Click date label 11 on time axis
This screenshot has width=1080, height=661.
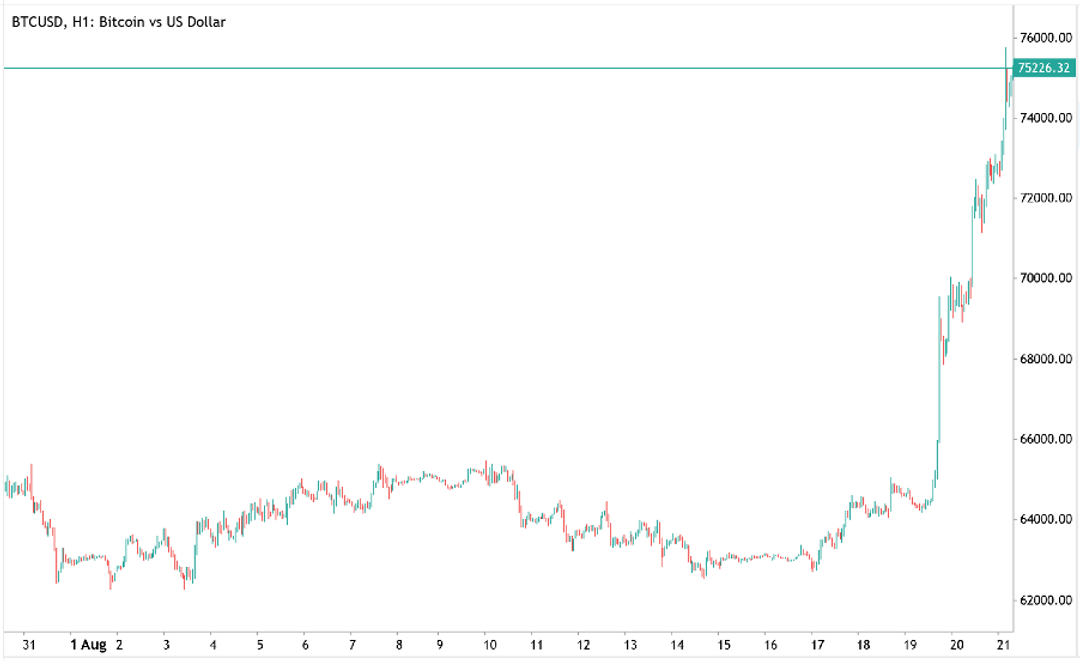pyautogui.click(x=537, y=645)
